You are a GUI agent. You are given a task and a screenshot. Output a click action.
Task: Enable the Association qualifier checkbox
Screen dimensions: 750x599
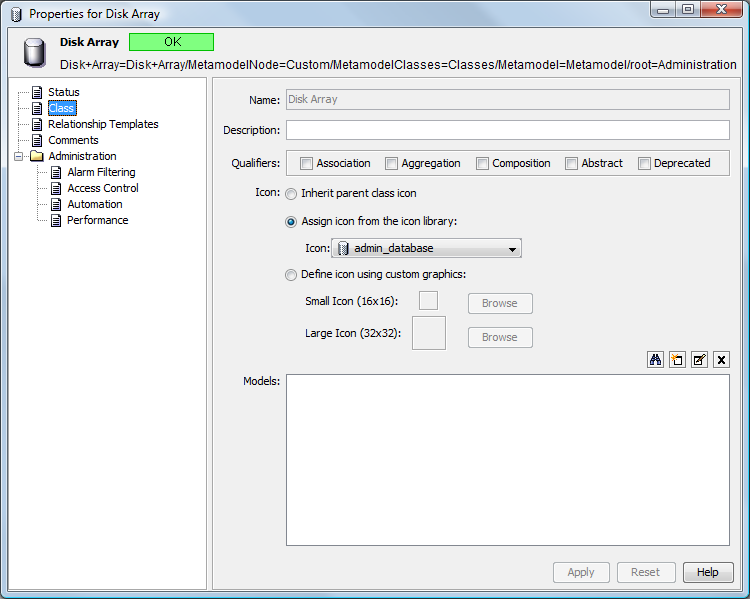pyautogui.click(x=306, y=164)
